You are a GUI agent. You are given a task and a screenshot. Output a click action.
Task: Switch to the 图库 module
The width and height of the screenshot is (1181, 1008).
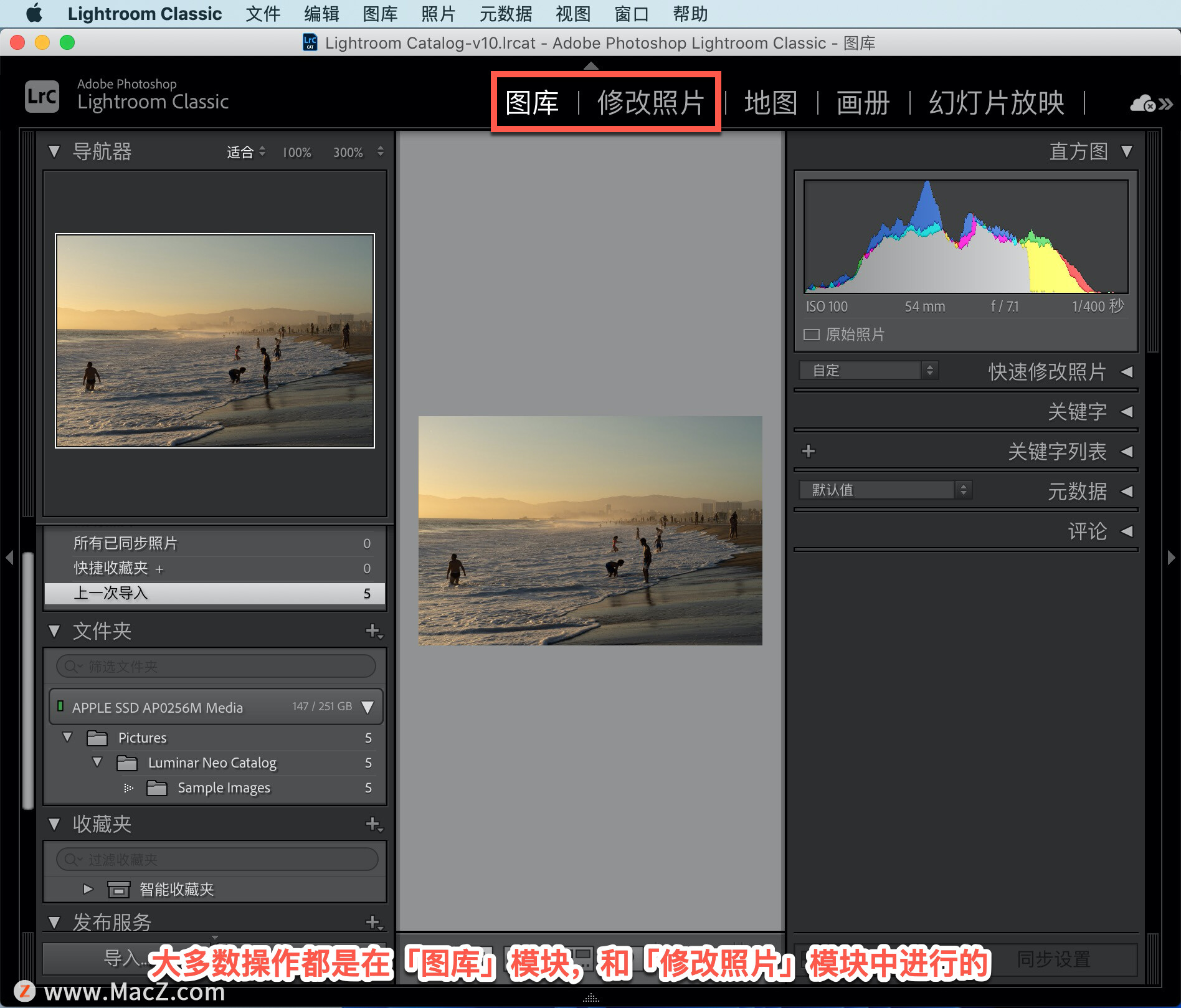tap(532, 103)
